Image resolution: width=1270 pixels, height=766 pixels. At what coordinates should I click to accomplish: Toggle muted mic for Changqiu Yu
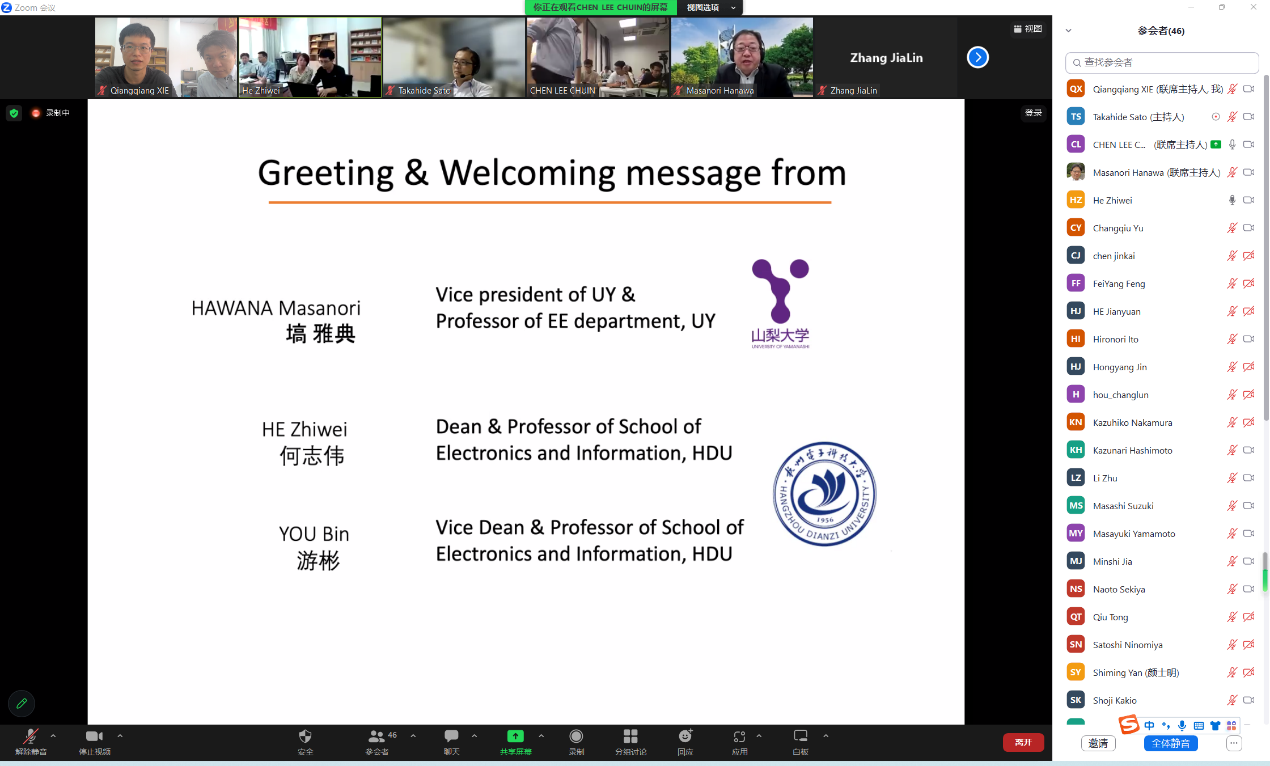pos(1232,228)
